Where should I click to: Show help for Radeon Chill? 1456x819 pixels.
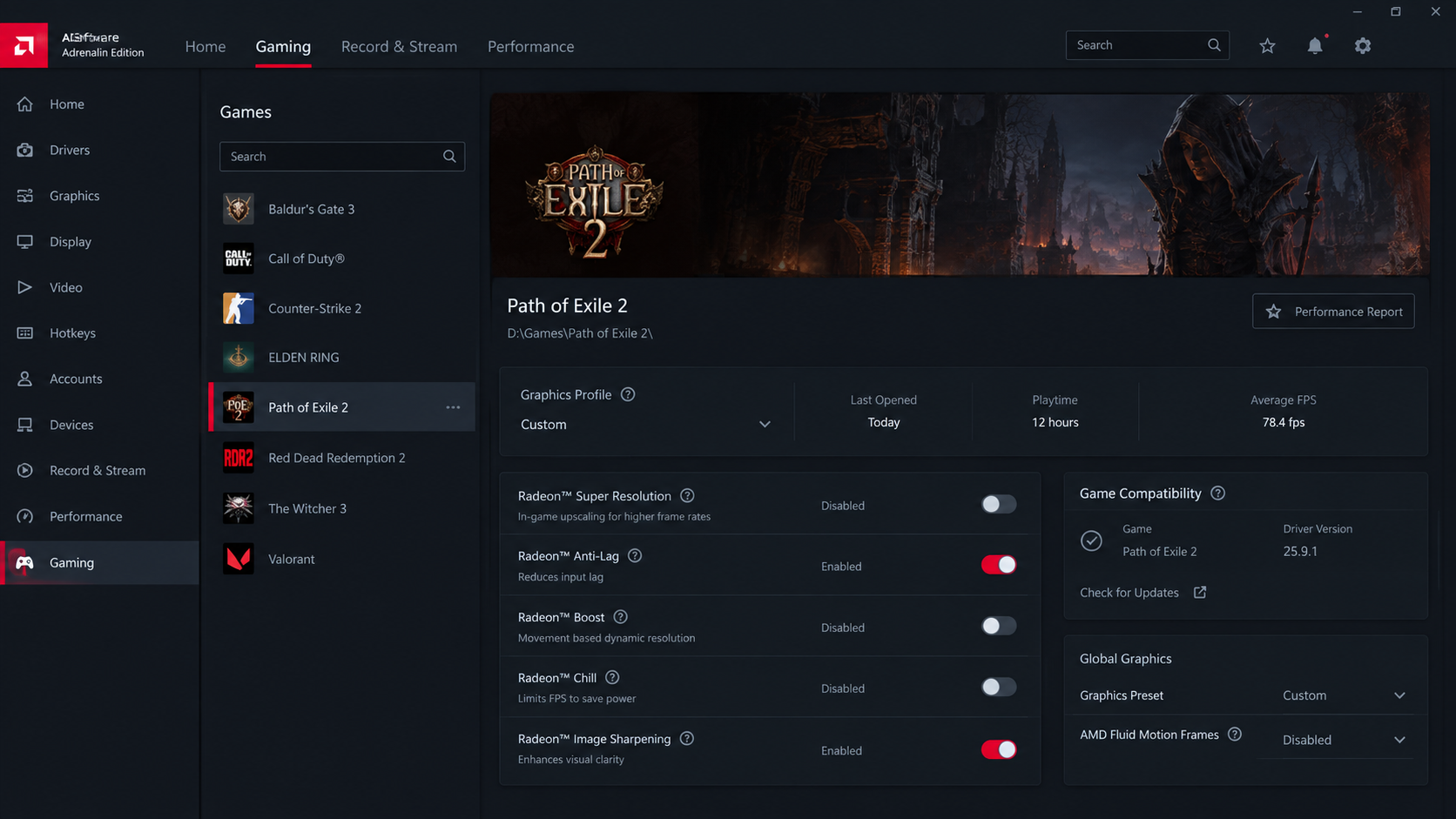(x=612, y=677)
